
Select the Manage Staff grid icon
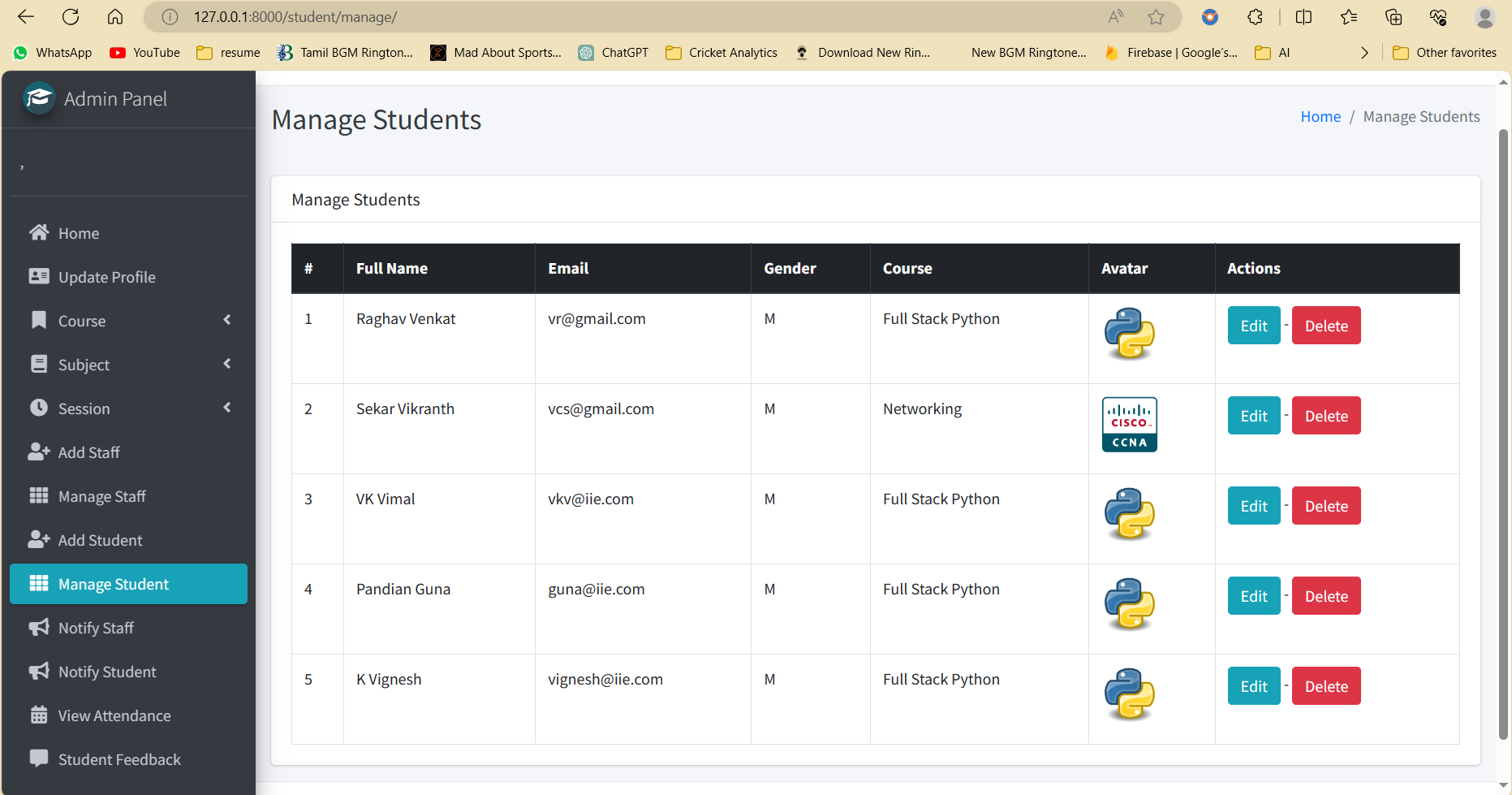(x=39, y=496)
